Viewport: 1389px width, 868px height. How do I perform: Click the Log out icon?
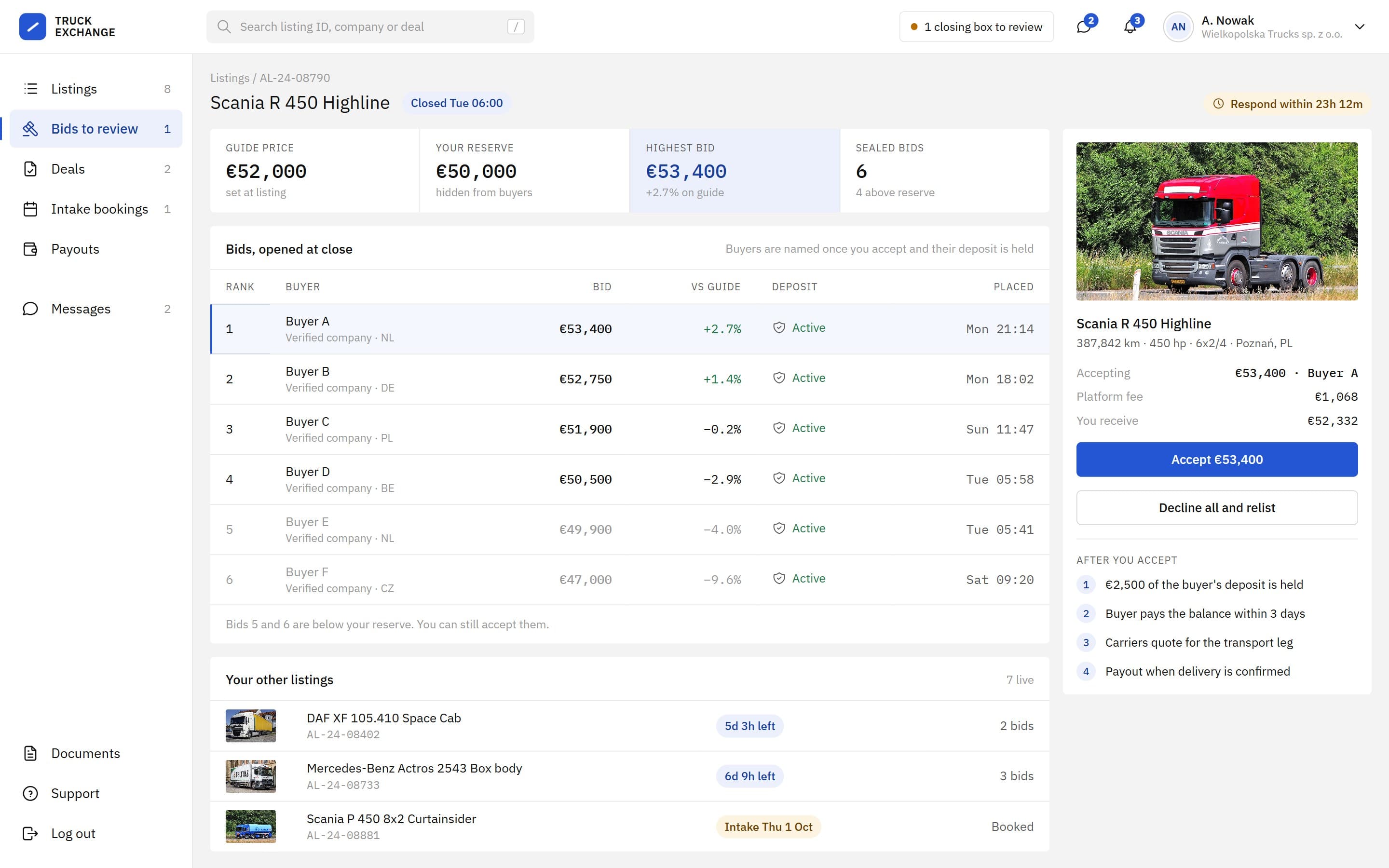[30, 834]
